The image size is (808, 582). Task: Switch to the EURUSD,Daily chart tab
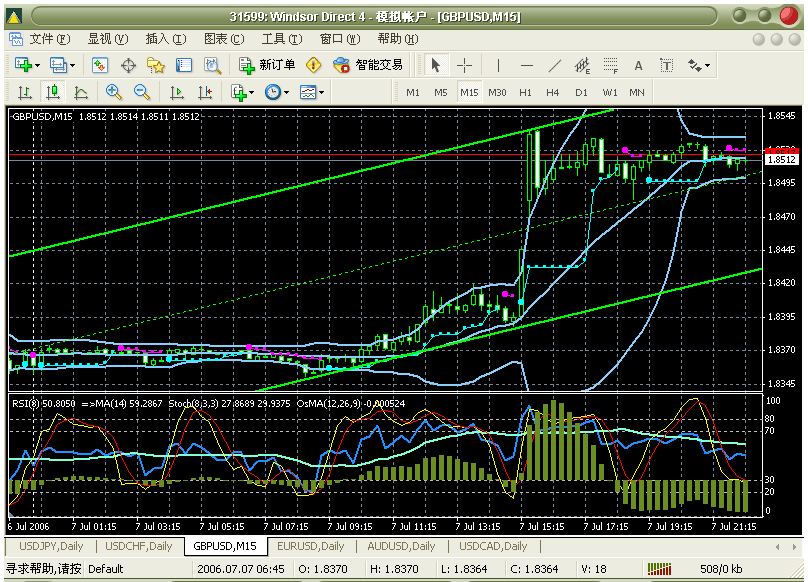(310, 546)
